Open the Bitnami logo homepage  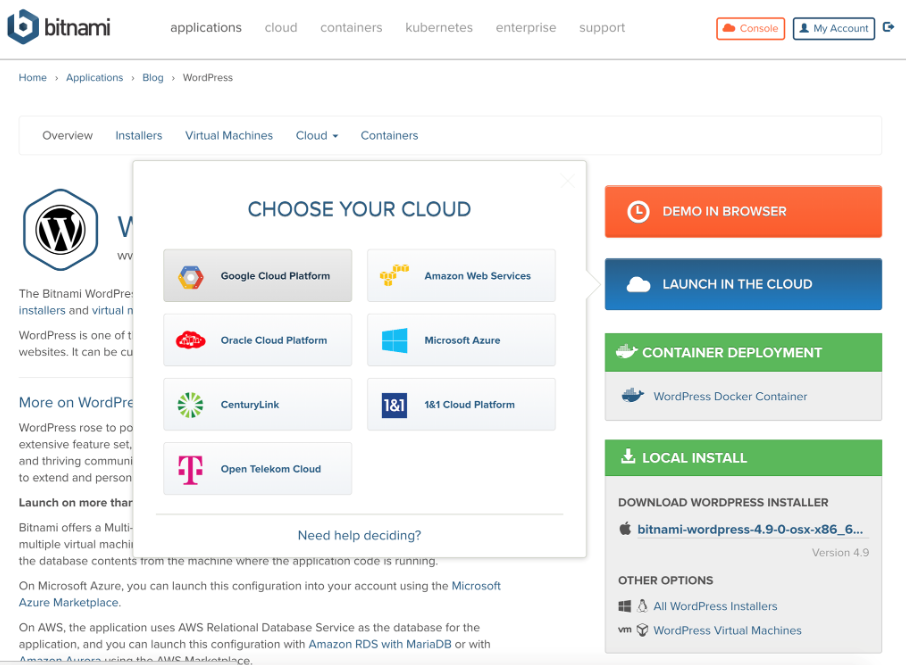[58, 28]
